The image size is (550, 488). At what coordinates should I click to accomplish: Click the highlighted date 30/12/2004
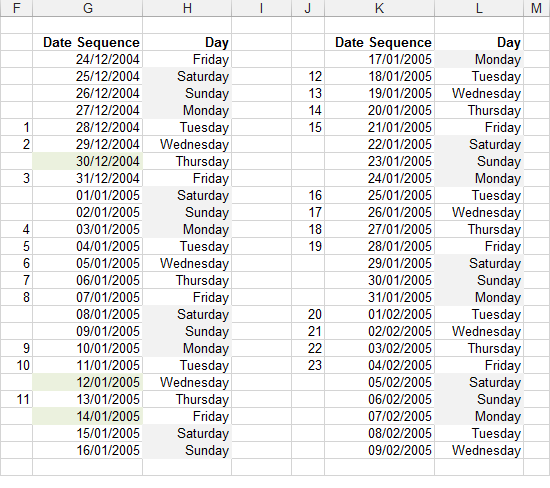[x=87, y=161]
